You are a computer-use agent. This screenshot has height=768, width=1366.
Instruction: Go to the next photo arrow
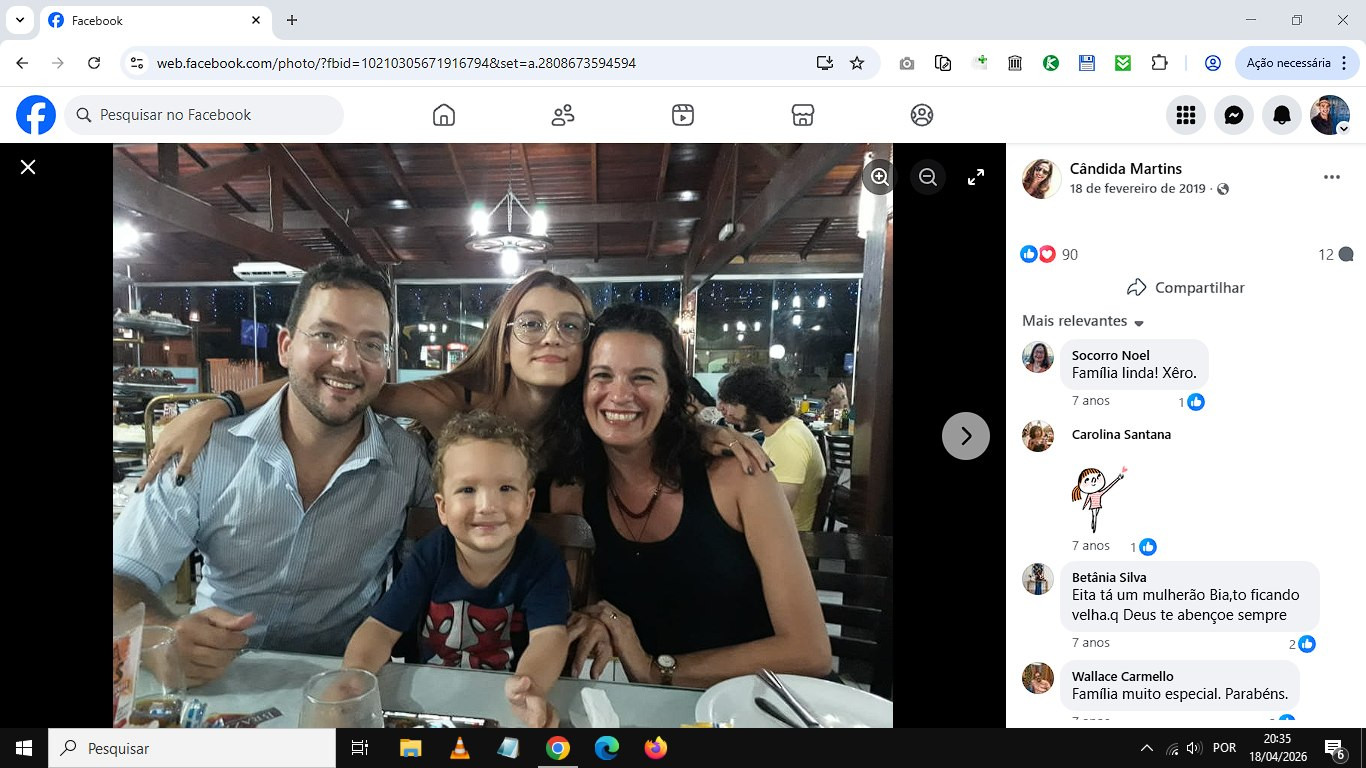966,436
